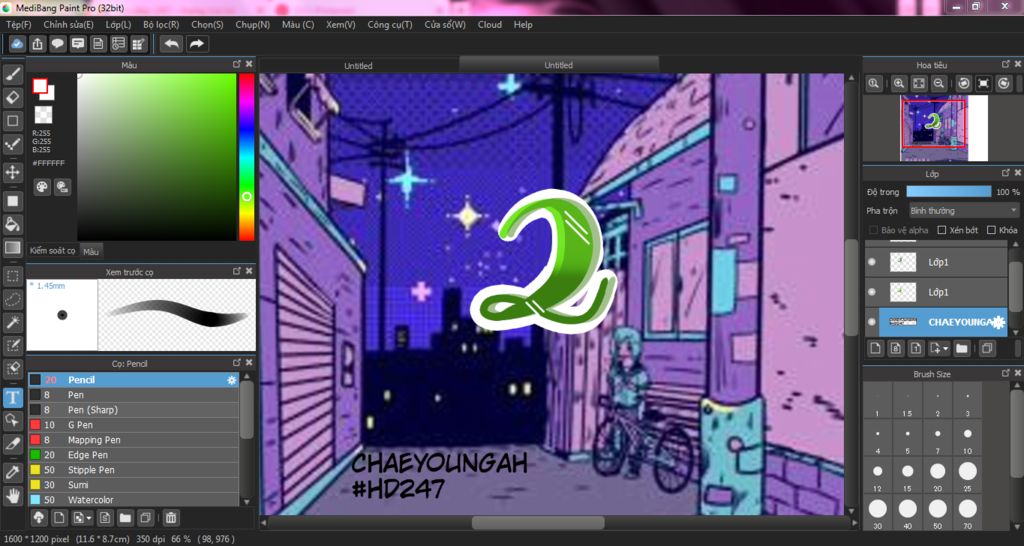Undock the Hoa tiêu navigator panel
This screenshot has width=1024, height=546.
click(1006, 65)
